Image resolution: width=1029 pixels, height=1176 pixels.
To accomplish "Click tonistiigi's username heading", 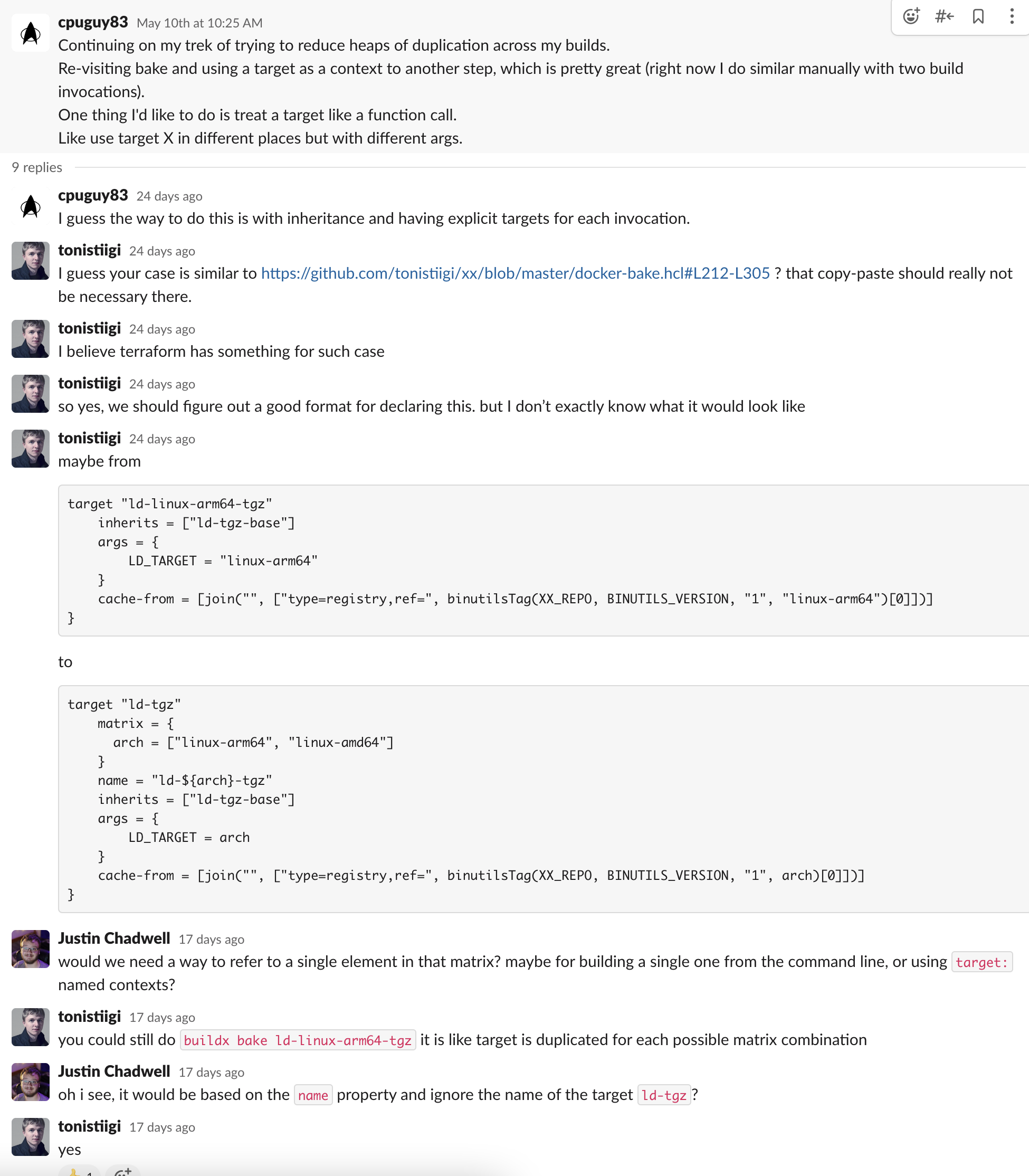I will [x=90, y=250].
